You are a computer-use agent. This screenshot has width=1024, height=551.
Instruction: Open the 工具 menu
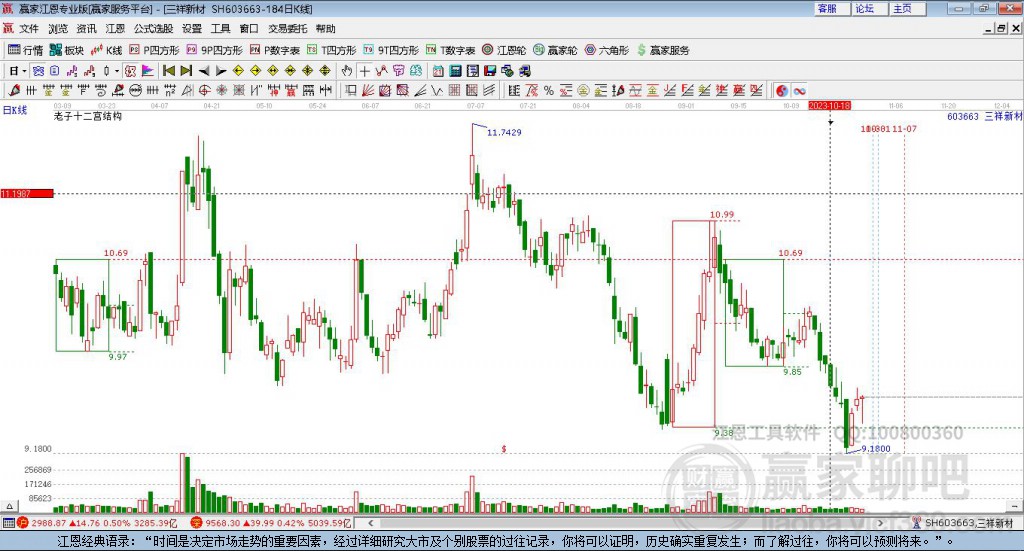click(x=221, y=29)
